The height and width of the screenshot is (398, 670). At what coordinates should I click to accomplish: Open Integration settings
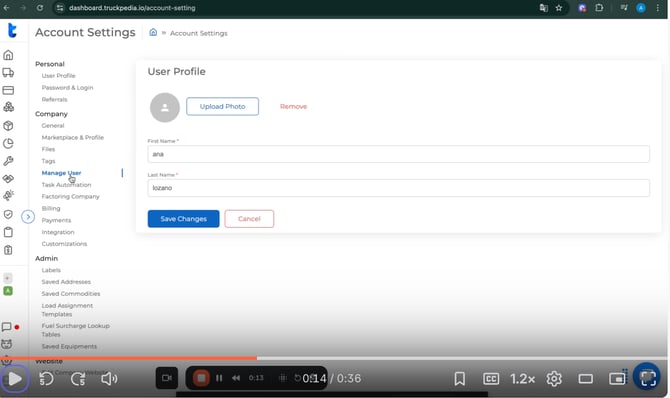(58, 232)
